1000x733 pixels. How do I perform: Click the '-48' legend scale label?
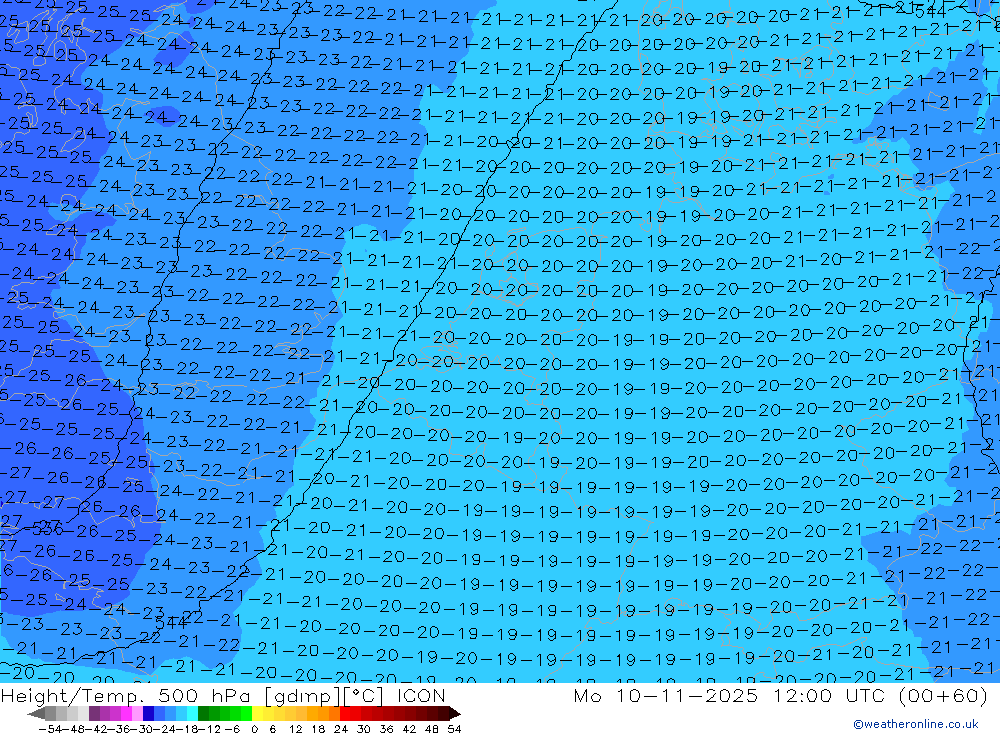pyautogui.click(x=75, y=729)
